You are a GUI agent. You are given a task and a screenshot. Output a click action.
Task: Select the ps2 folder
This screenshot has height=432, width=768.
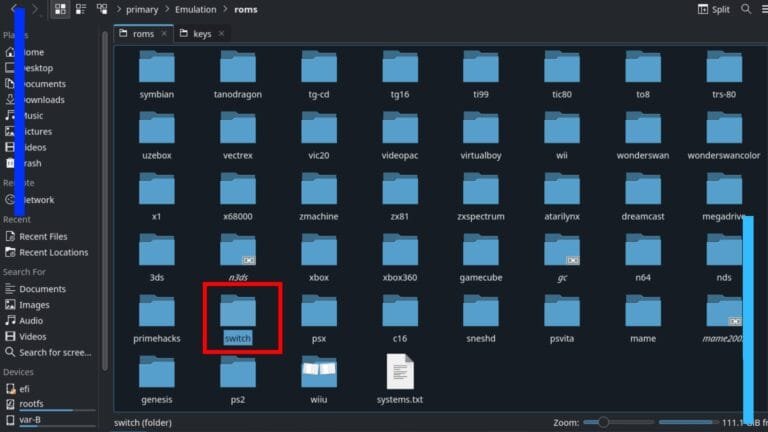click(x=238, y=380)
